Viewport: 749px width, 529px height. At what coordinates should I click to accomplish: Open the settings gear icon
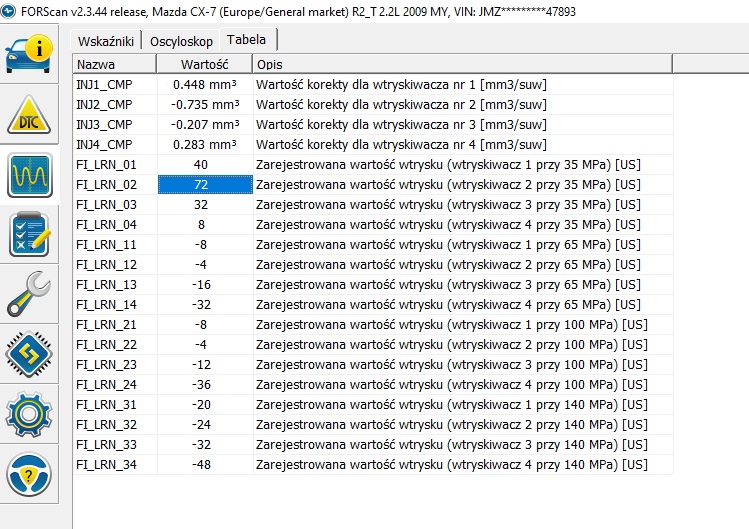(x=31, y=413)
